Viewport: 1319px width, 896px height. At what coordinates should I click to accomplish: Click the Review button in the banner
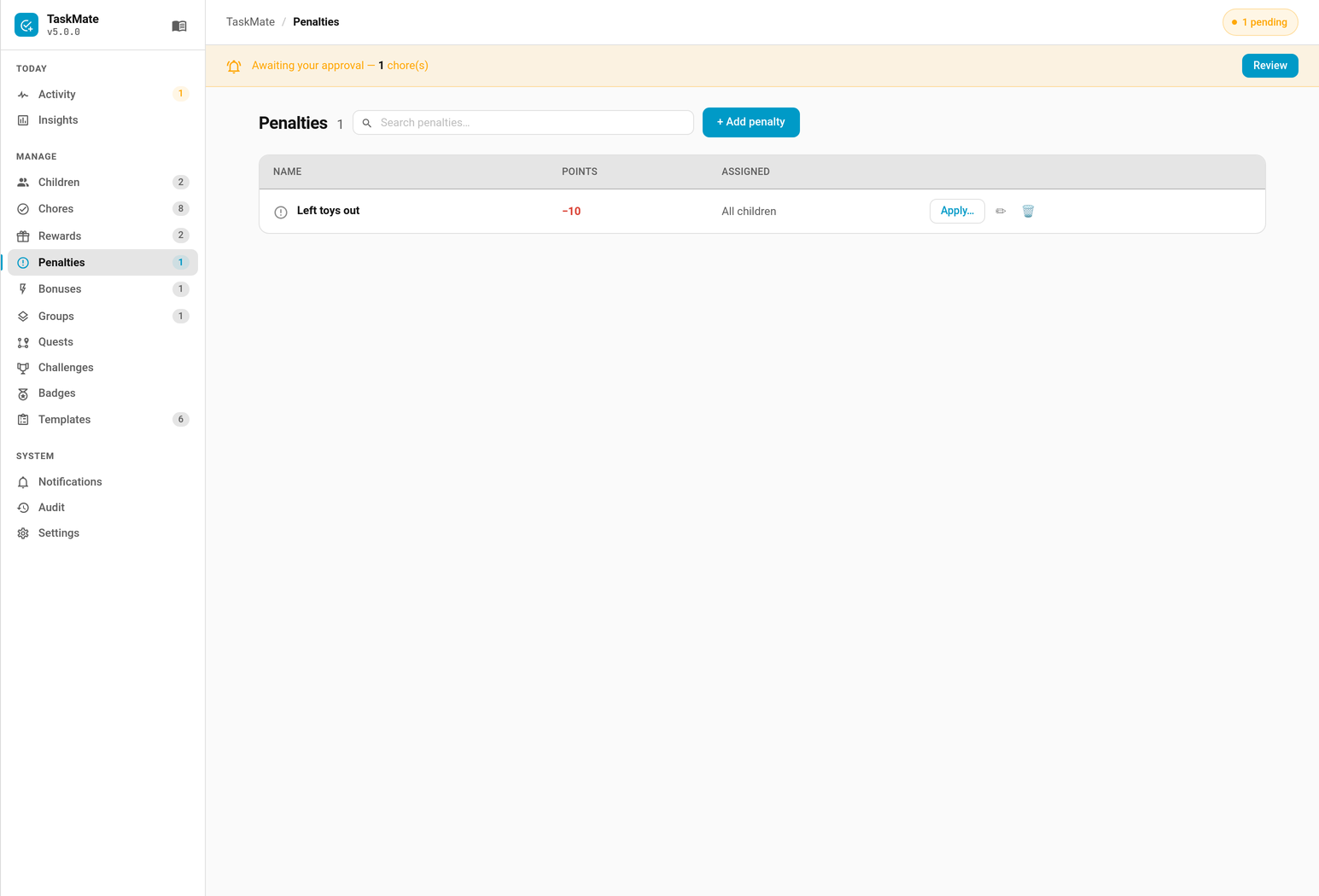point(1269,66)
